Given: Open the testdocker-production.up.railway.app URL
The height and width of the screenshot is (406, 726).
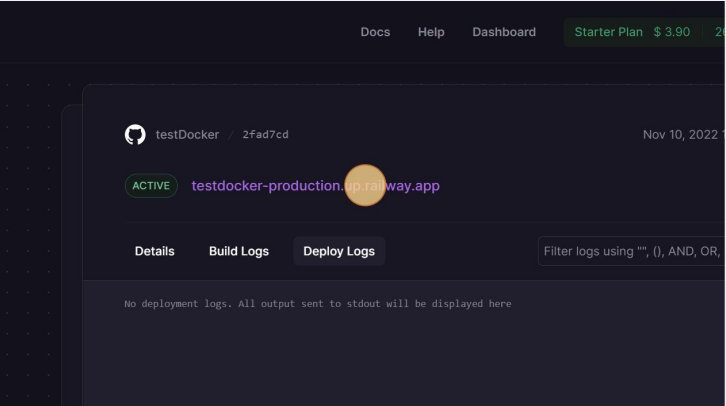Looking at the screenshot, I should click(315, 186).
